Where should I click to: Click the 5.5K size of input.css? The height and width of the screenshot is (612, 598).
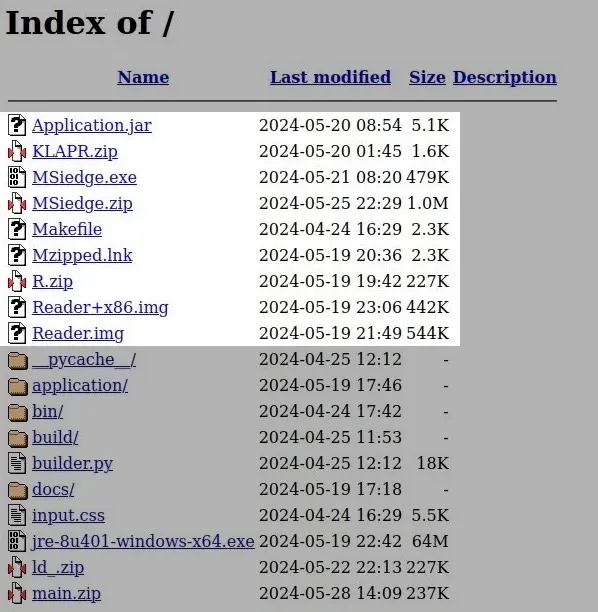click(430, 516)
